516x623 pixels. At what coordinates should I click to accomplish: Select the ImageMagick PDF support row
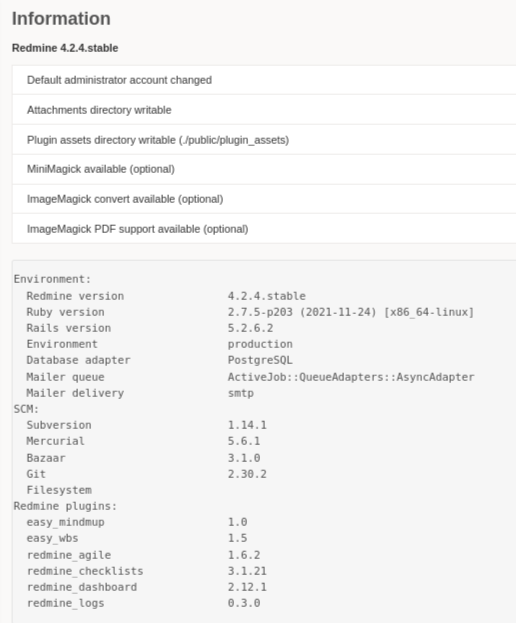[x=264, y=229]
